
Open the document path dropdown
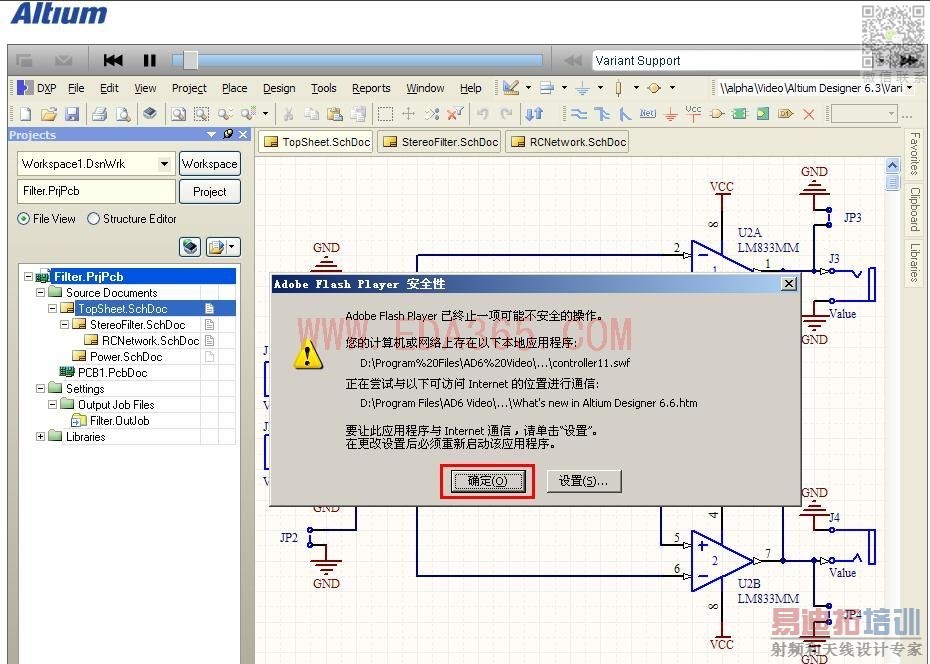tap(909, 88)
